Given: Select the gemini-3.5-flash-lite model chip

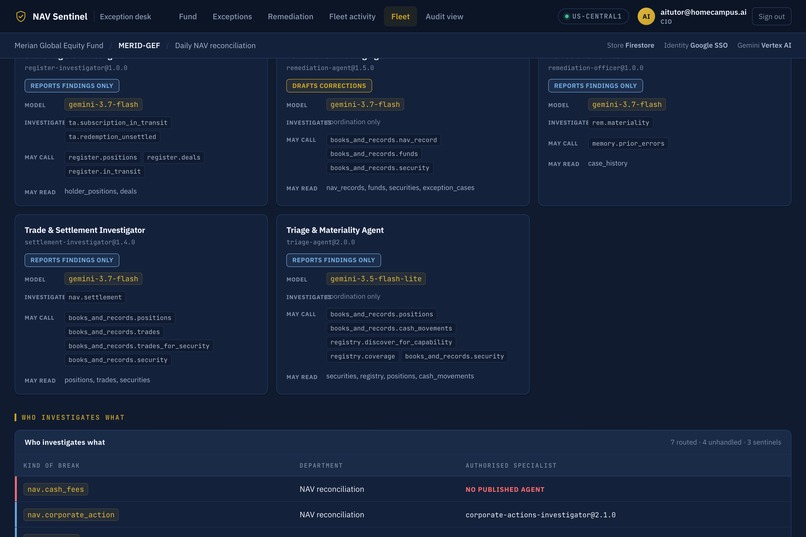Looking at the screenshot, I should [x=376, y=279].
